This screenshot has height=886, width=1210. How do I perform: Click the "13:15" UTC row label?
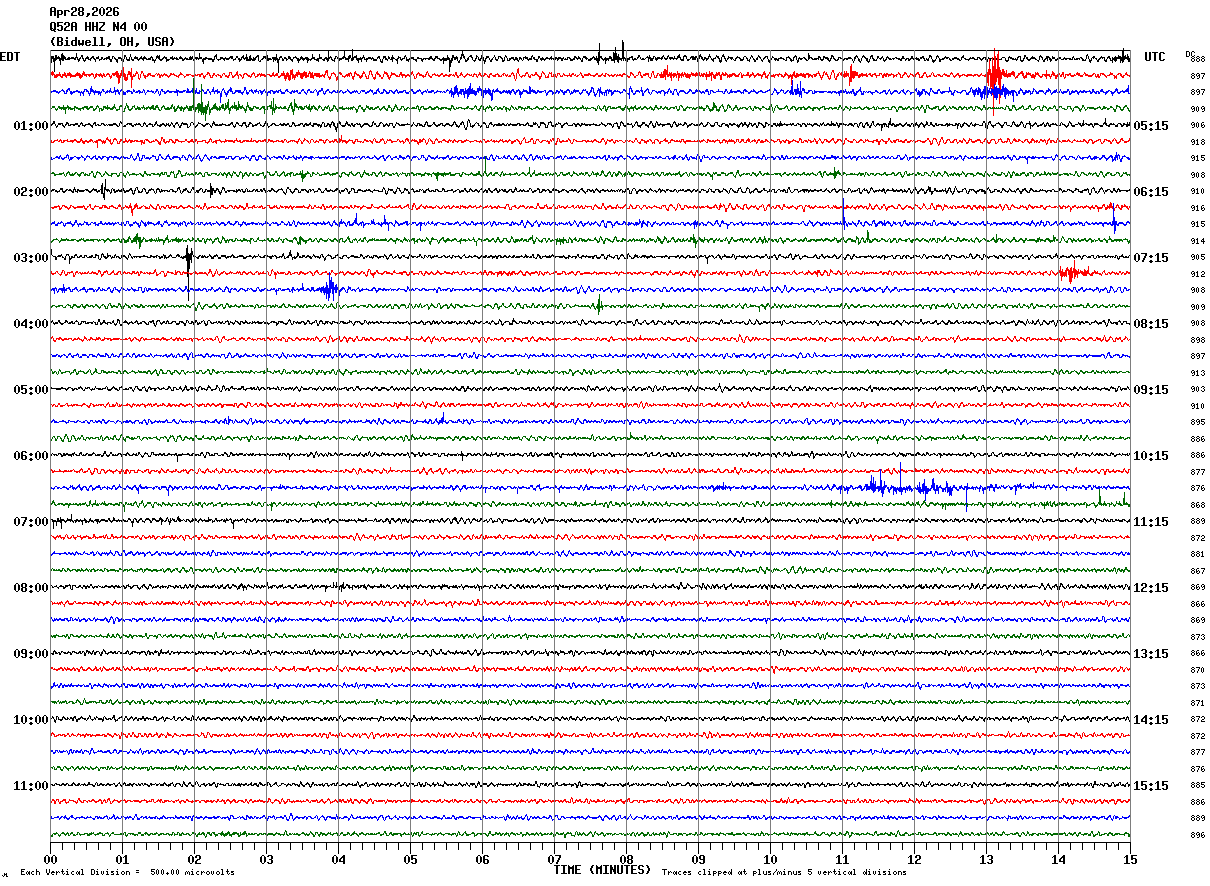tap(1151, 654)
